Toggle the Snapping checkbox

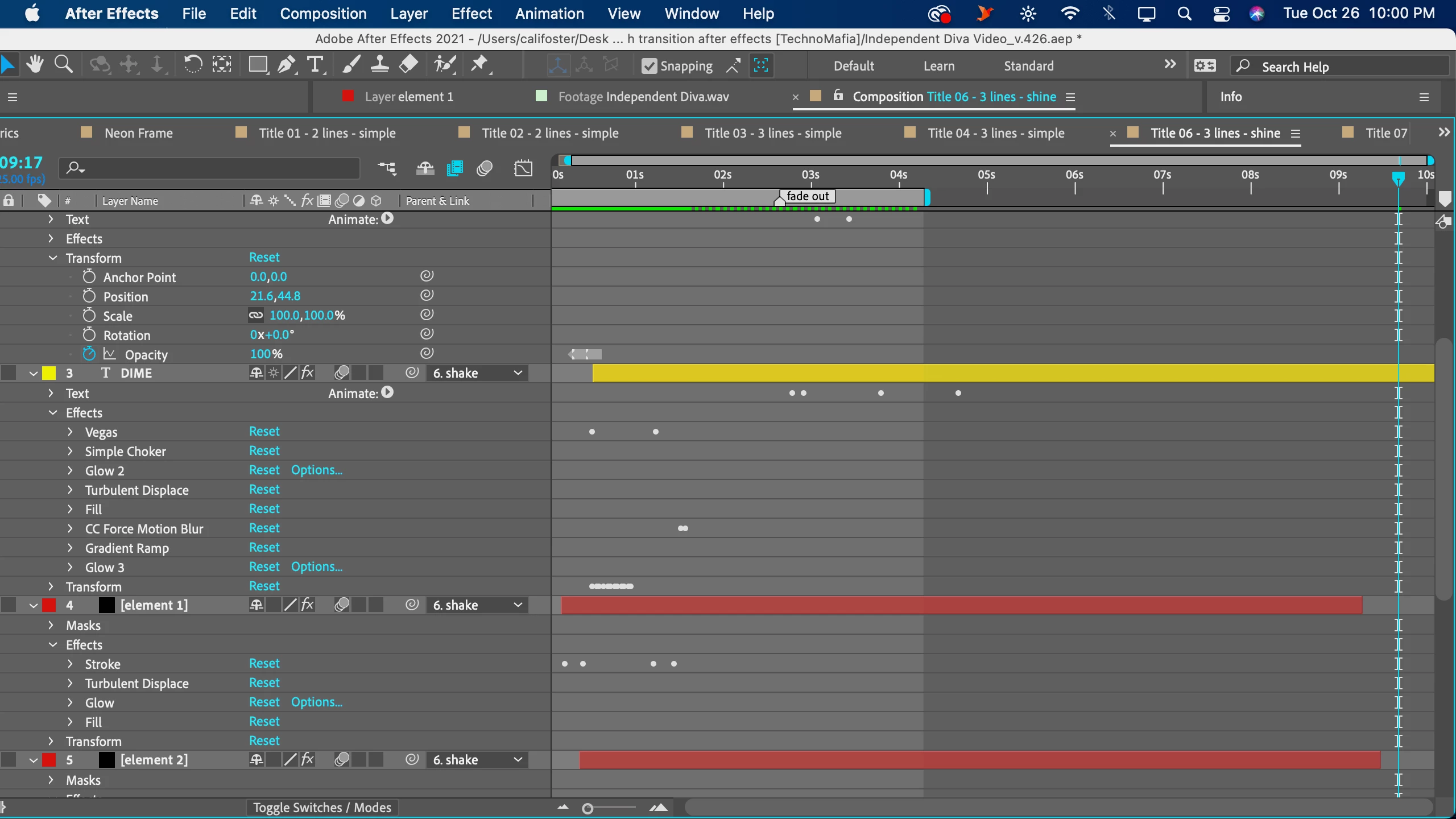(649, 66)
